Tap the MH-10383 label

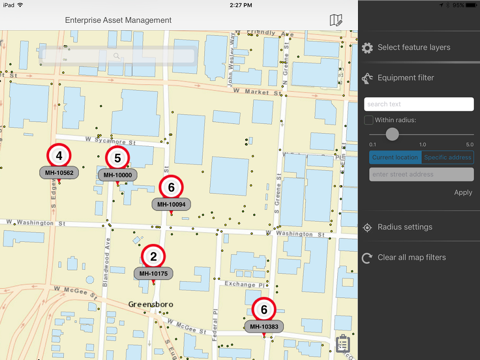264,327
